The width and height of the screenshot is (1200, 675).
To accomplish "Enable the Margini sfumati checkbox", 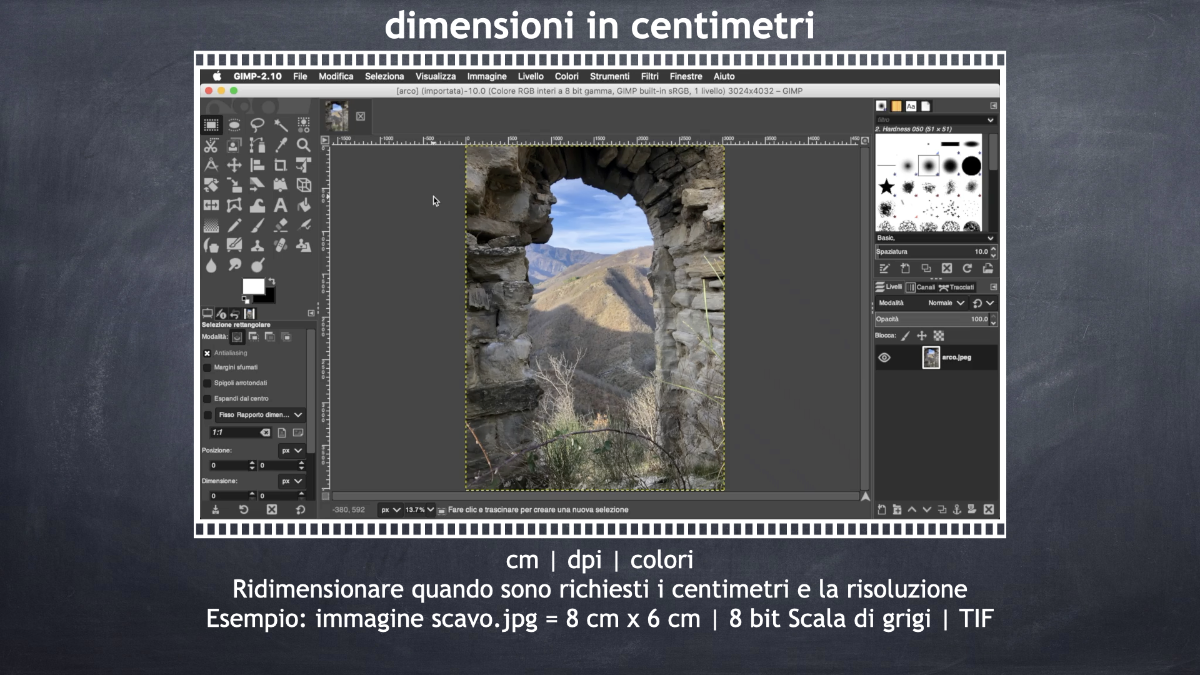I will (x=207, y=368).
